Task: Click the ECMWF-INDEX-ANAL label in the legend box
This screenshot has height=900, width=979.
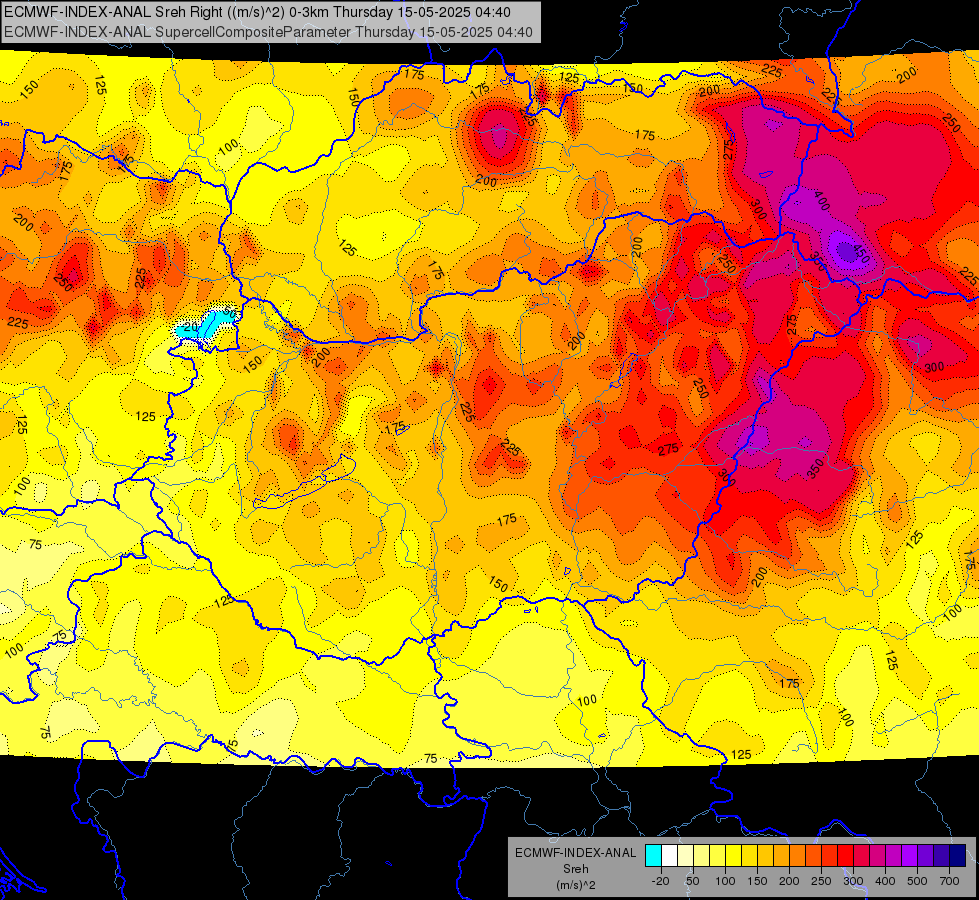Action: 576,853
